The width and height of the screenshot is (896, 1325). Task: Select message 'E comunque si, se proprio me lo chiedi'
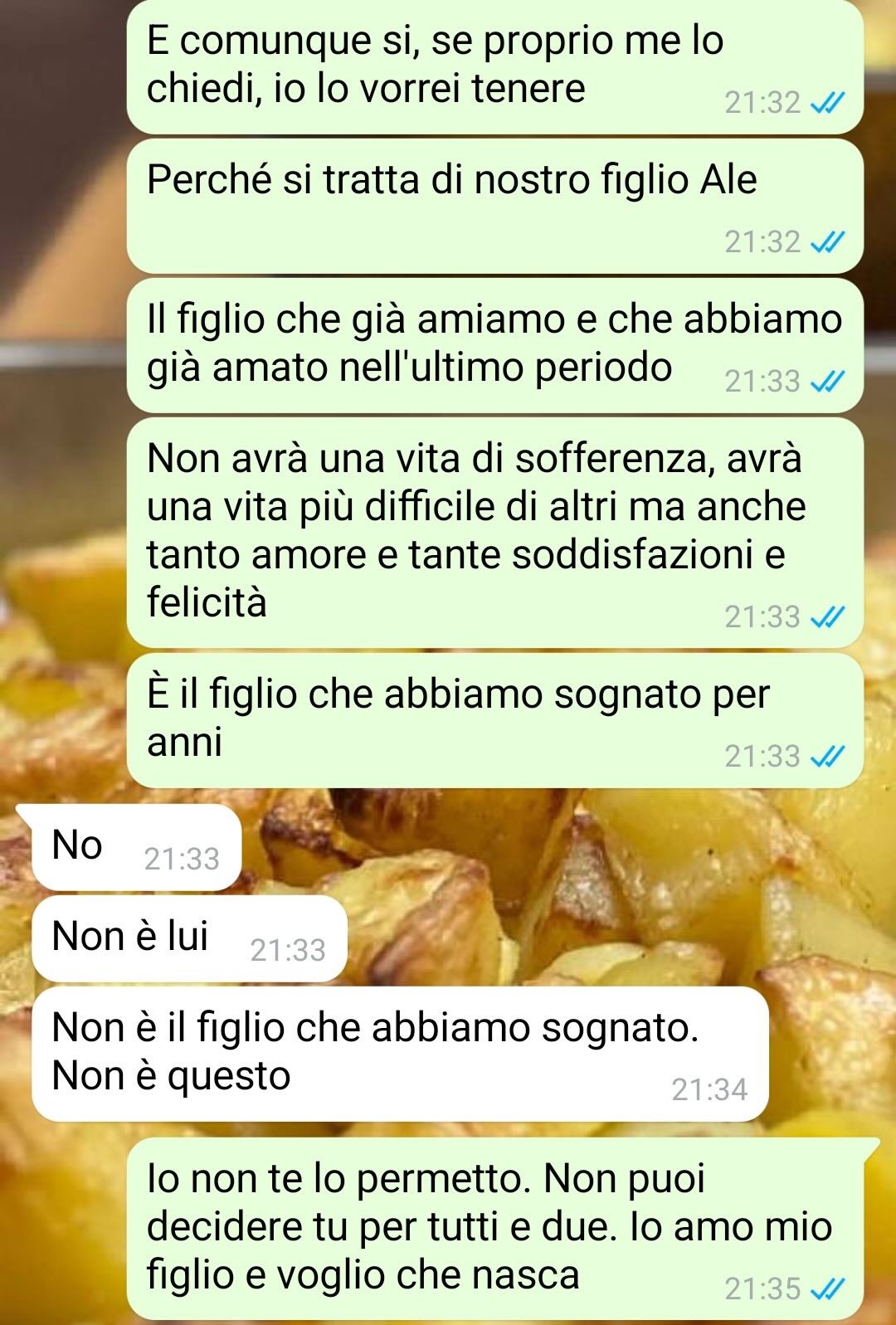pyautogui.click(x=495, y=66)
